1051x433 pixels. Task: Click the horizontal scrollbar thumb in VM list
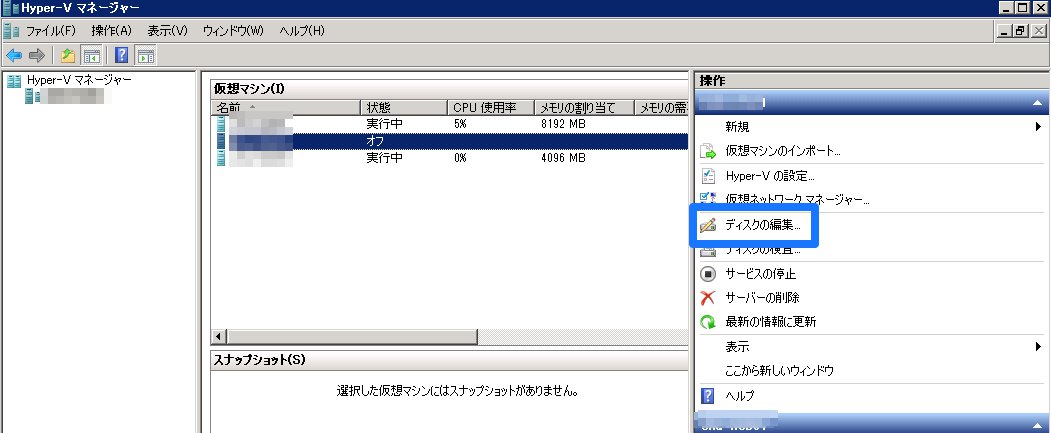(352, 336)
